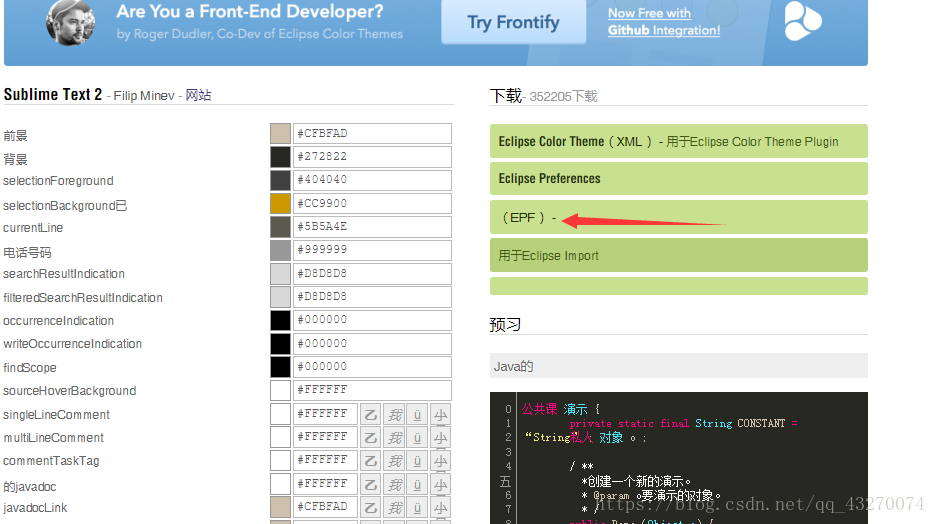The image size is (936, 524).
Task: Toggle underline ü button for commentTaskTag
Action: 417,461
